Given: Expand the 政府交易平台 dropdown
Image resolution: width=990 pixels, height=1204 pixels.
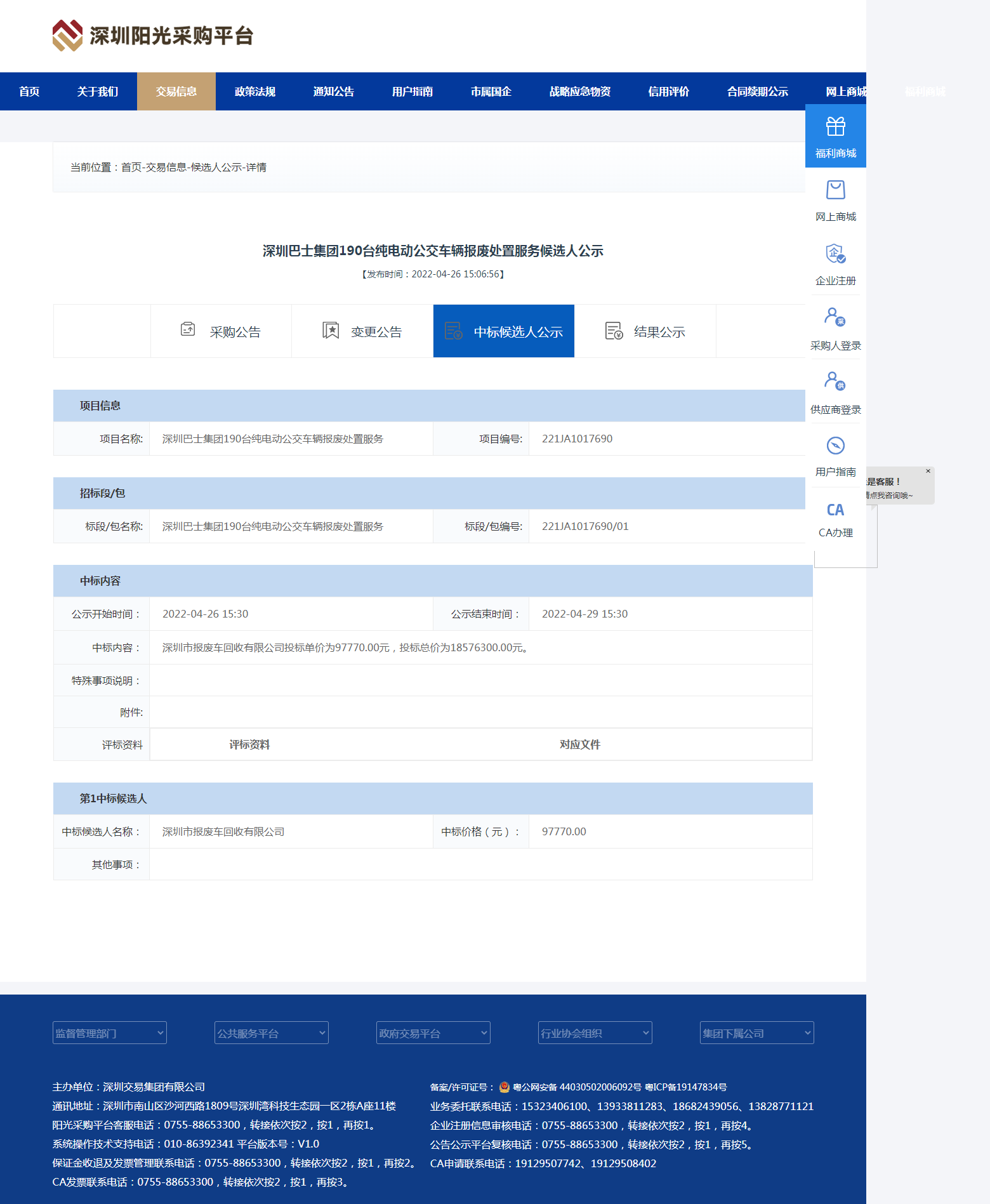Looking at the screenshot, I should point(433,1033).
